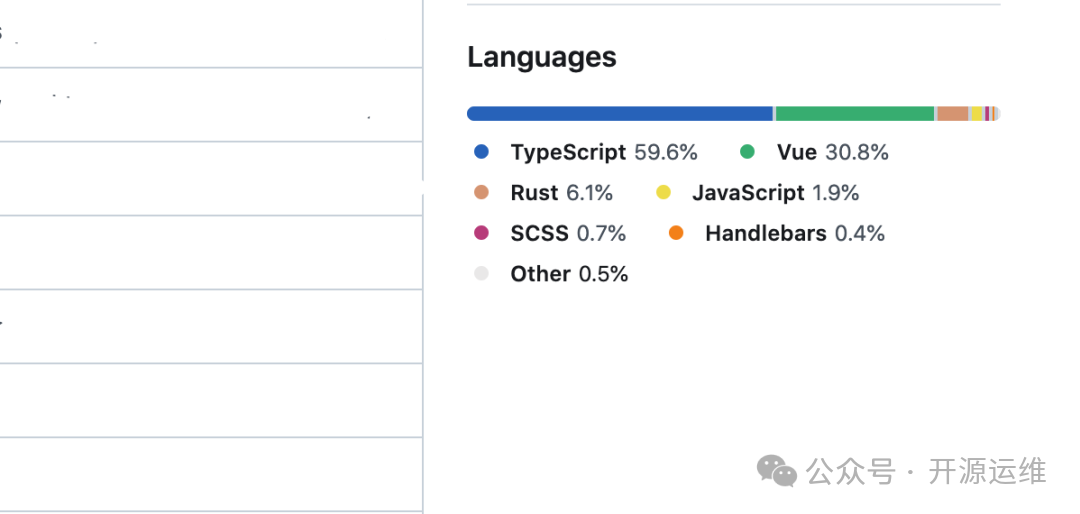The image size is (1080, 514).
Task: Click the blue TypeScript segment of language bar
Action: [620, 114]
